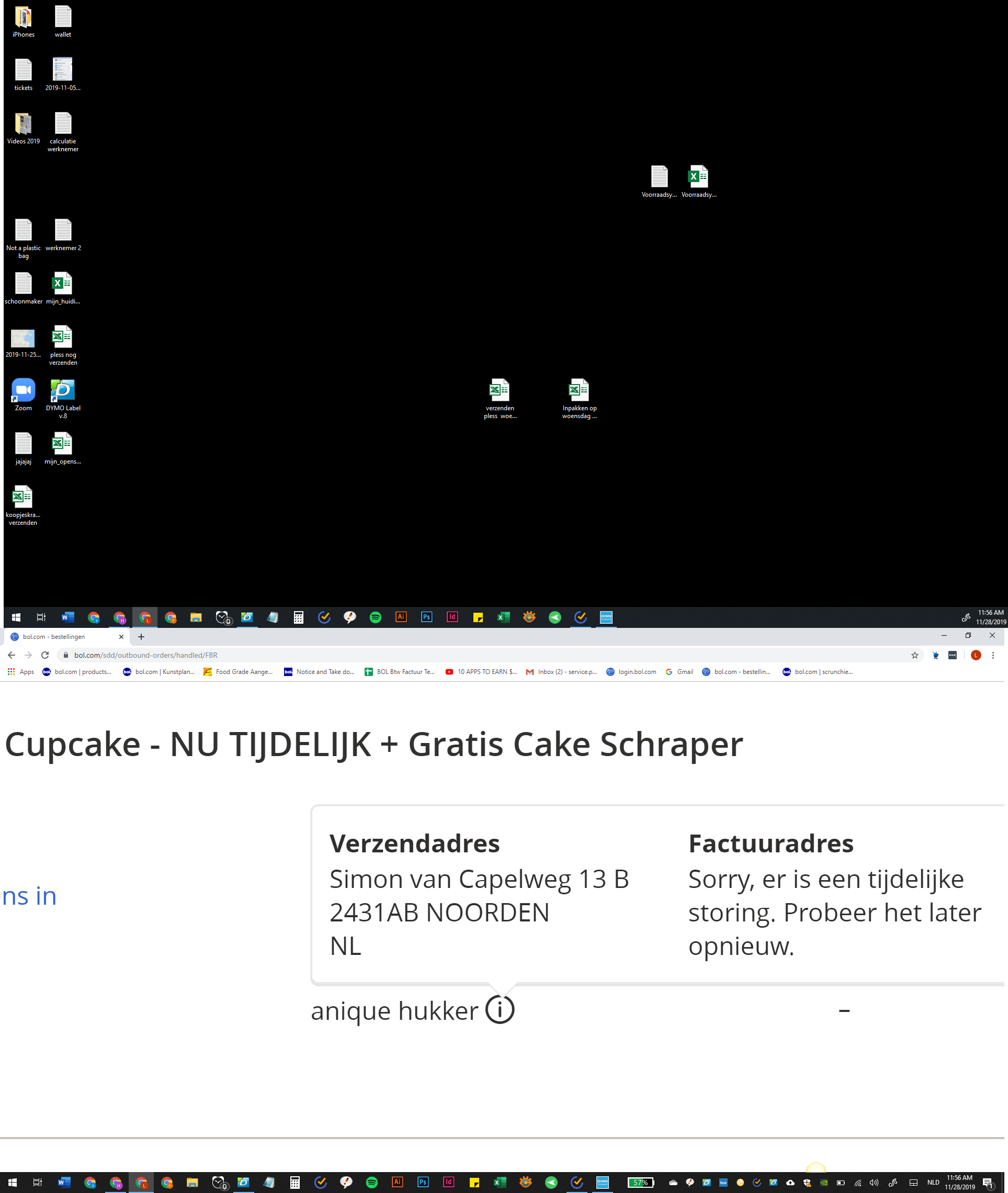Open the Windows Security shield tray icon
Image resolution: width=1008 pixels, height=1193 pixels.
pos(807,1183)
